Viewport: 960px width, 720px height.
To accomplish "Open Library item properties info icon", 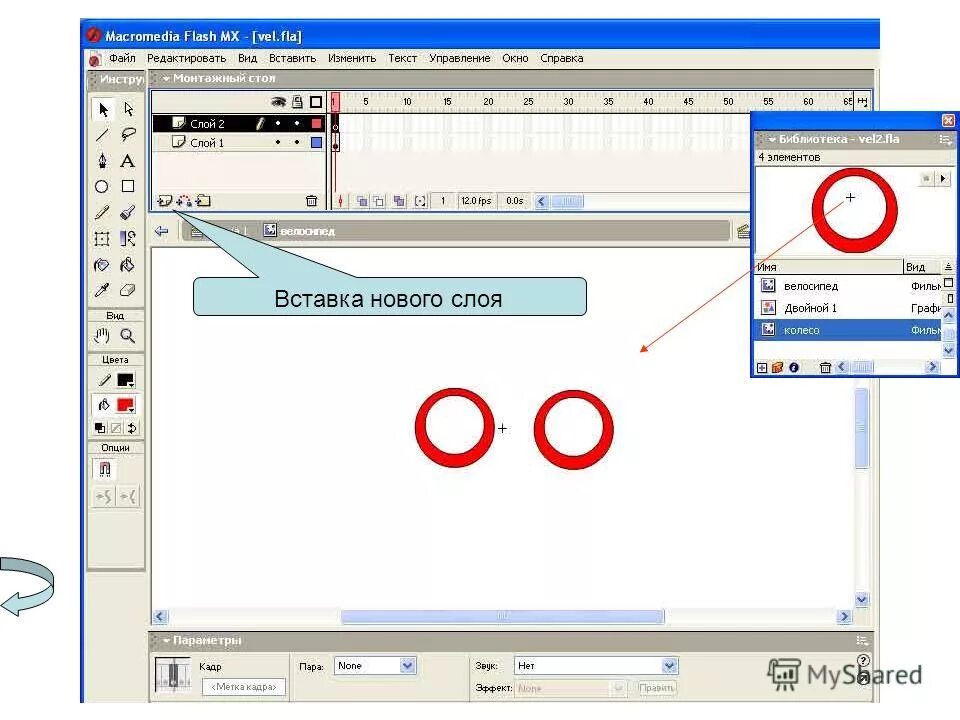I will (794, 367).
